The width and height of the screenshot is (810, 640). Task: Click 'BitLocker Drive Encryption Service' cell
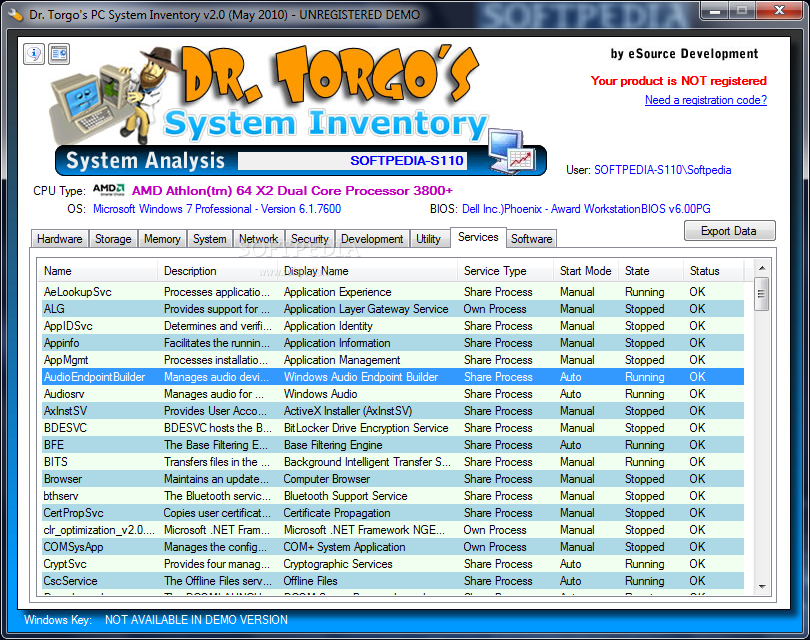[366, 428]
